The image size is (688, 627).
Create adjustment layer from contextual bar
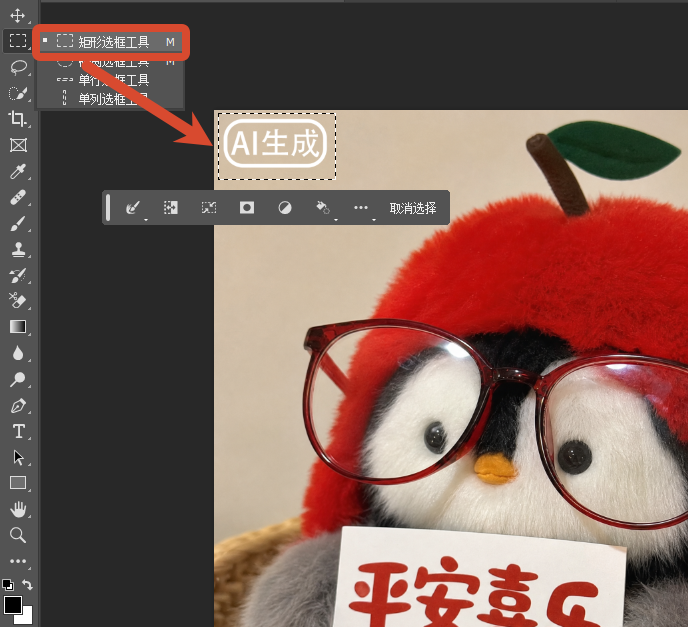[285, 208]
